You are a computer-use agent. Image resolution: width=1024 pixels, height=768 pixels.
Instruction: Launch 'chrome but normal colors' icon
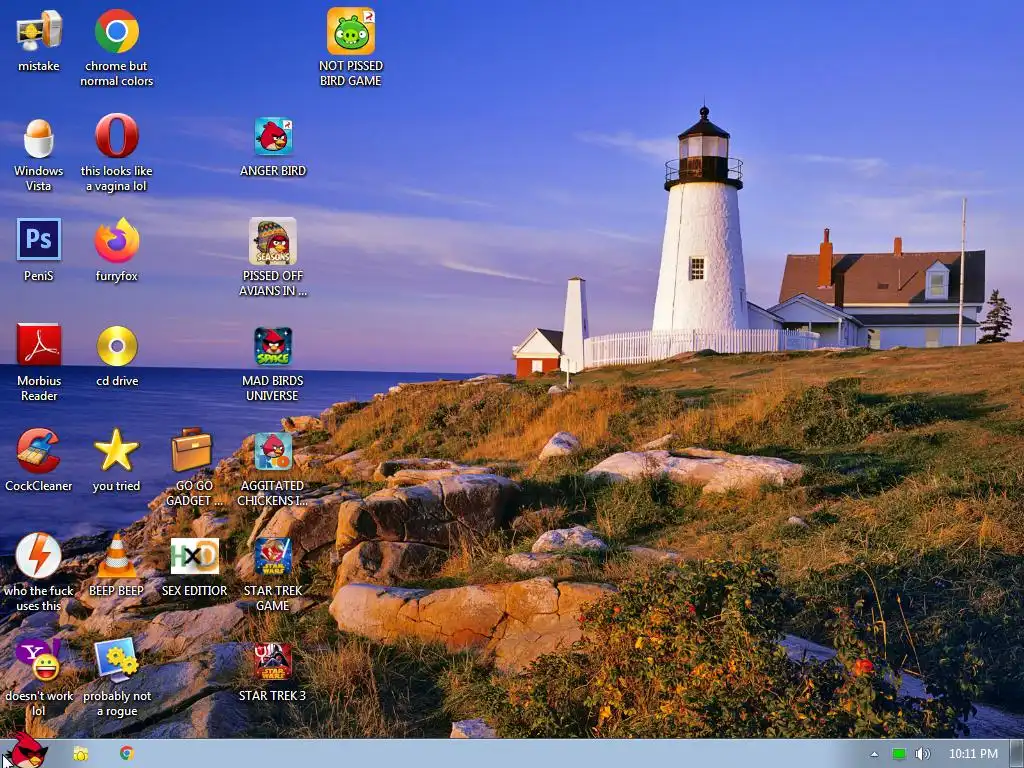pos(116,31)
